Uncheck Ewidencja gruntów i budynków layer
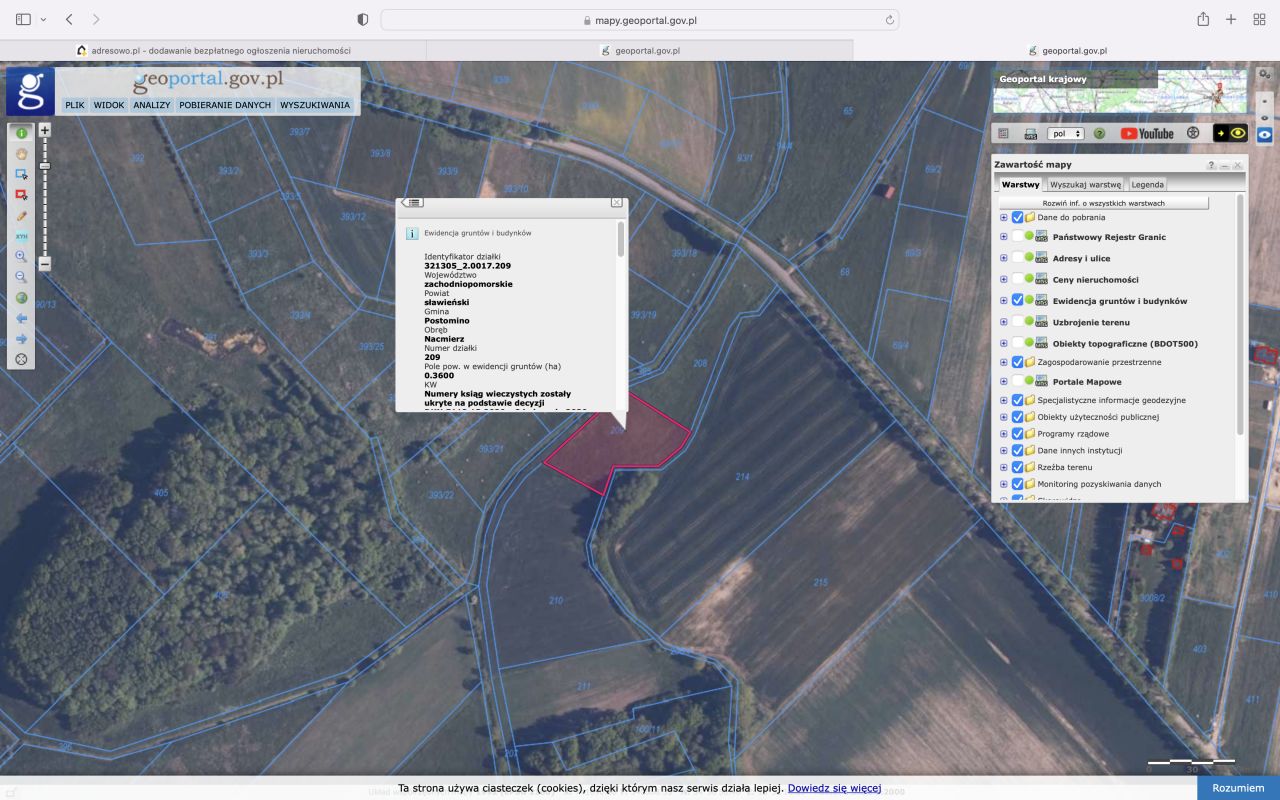 [1017, 300]
